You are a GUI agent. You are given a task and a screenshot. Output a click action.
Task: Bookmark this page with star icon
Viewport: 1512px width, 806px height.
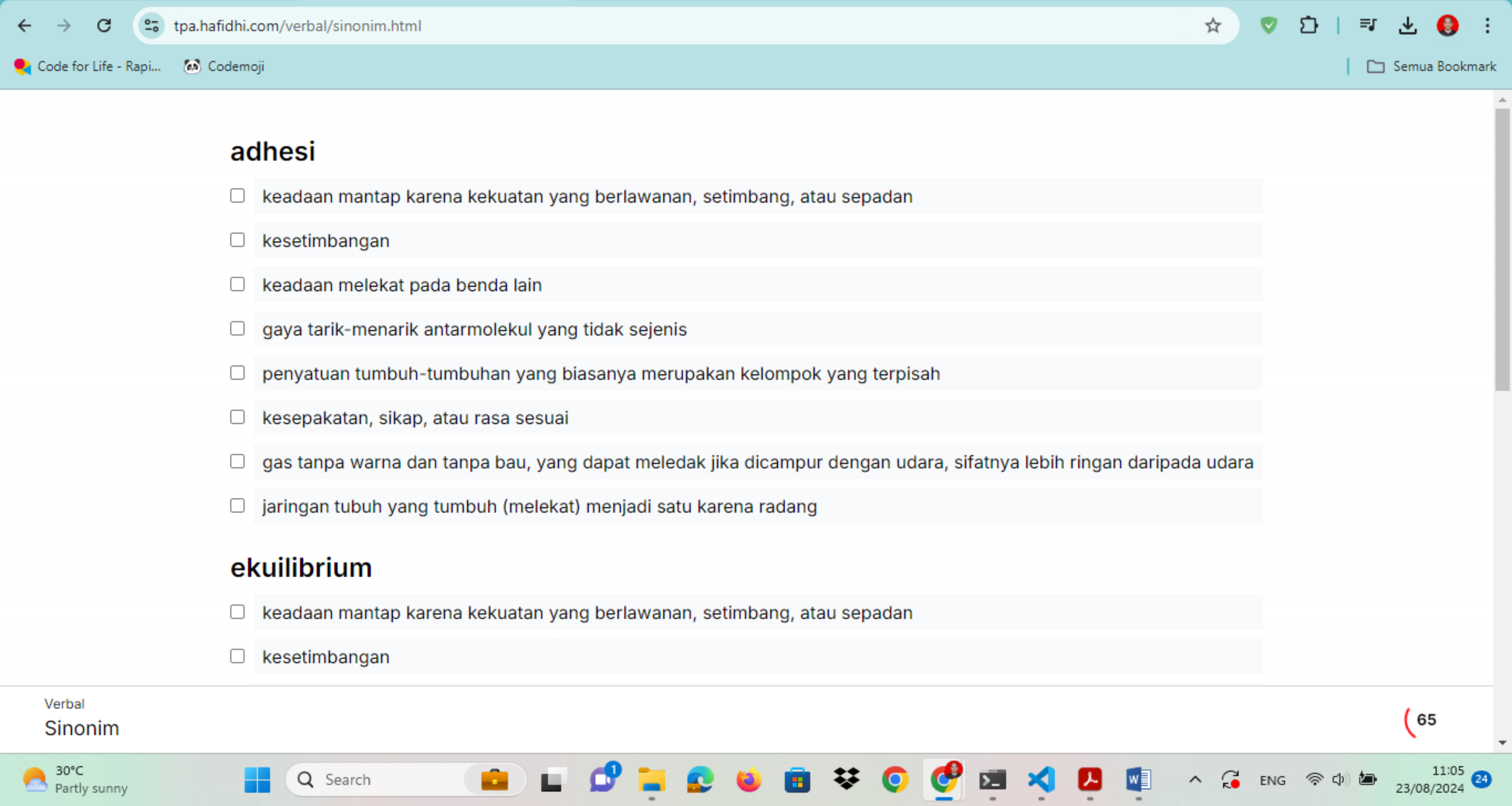coord(1213,26)
